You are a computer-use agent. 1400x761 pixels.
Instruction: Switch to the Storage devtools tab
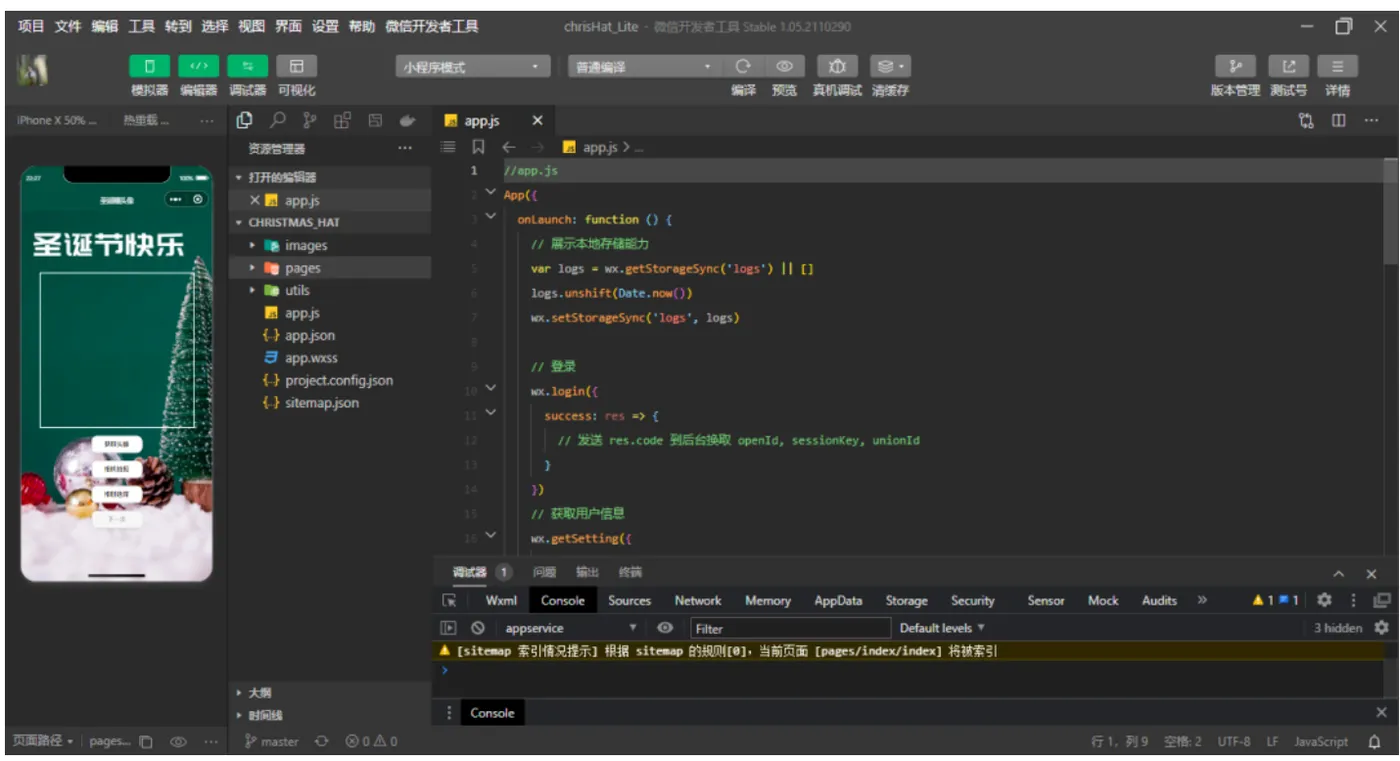[x=906, y=600]
